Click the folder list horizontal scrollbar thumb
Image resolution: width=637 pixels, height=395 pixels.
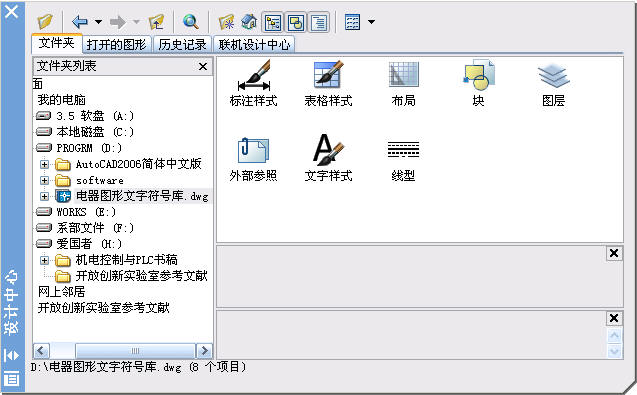click(x=135, y=351)
